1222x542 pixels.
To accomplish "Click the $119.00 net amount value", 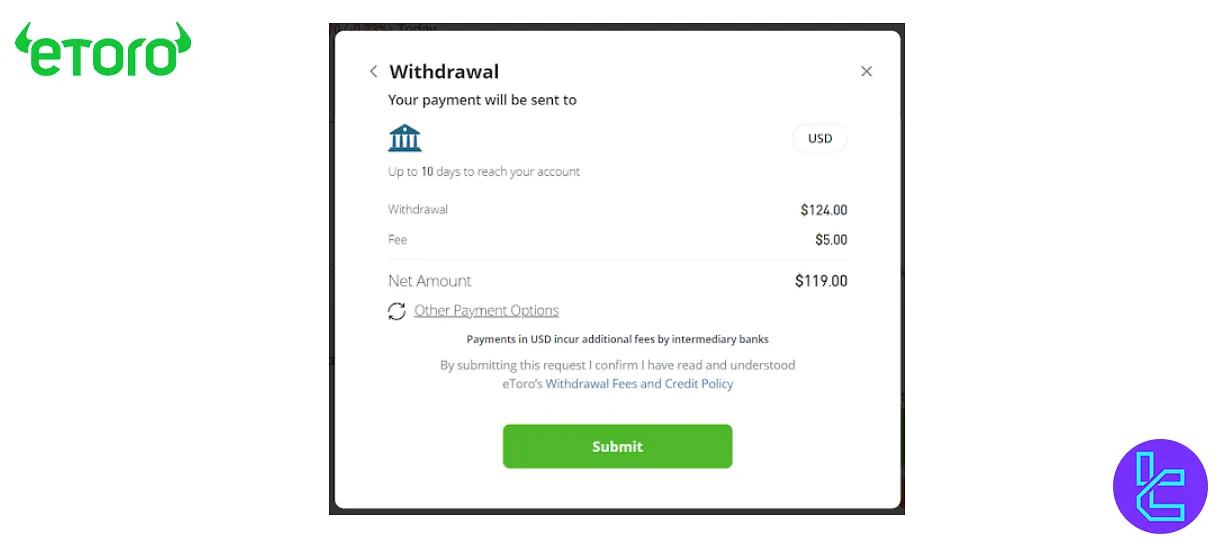I will click(x=820, y=281).
